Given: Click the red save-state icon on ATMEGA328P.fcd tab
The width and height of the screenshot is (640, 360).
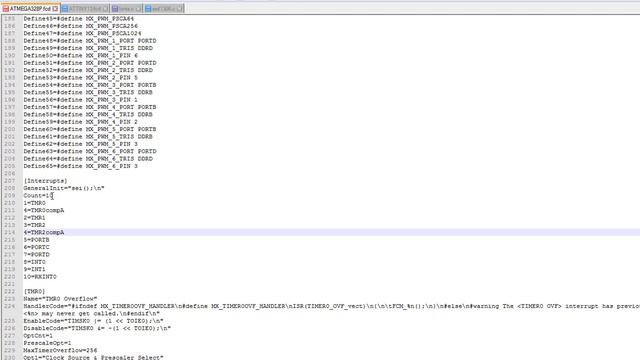Looking at the screenshot, I should (6, 8).
